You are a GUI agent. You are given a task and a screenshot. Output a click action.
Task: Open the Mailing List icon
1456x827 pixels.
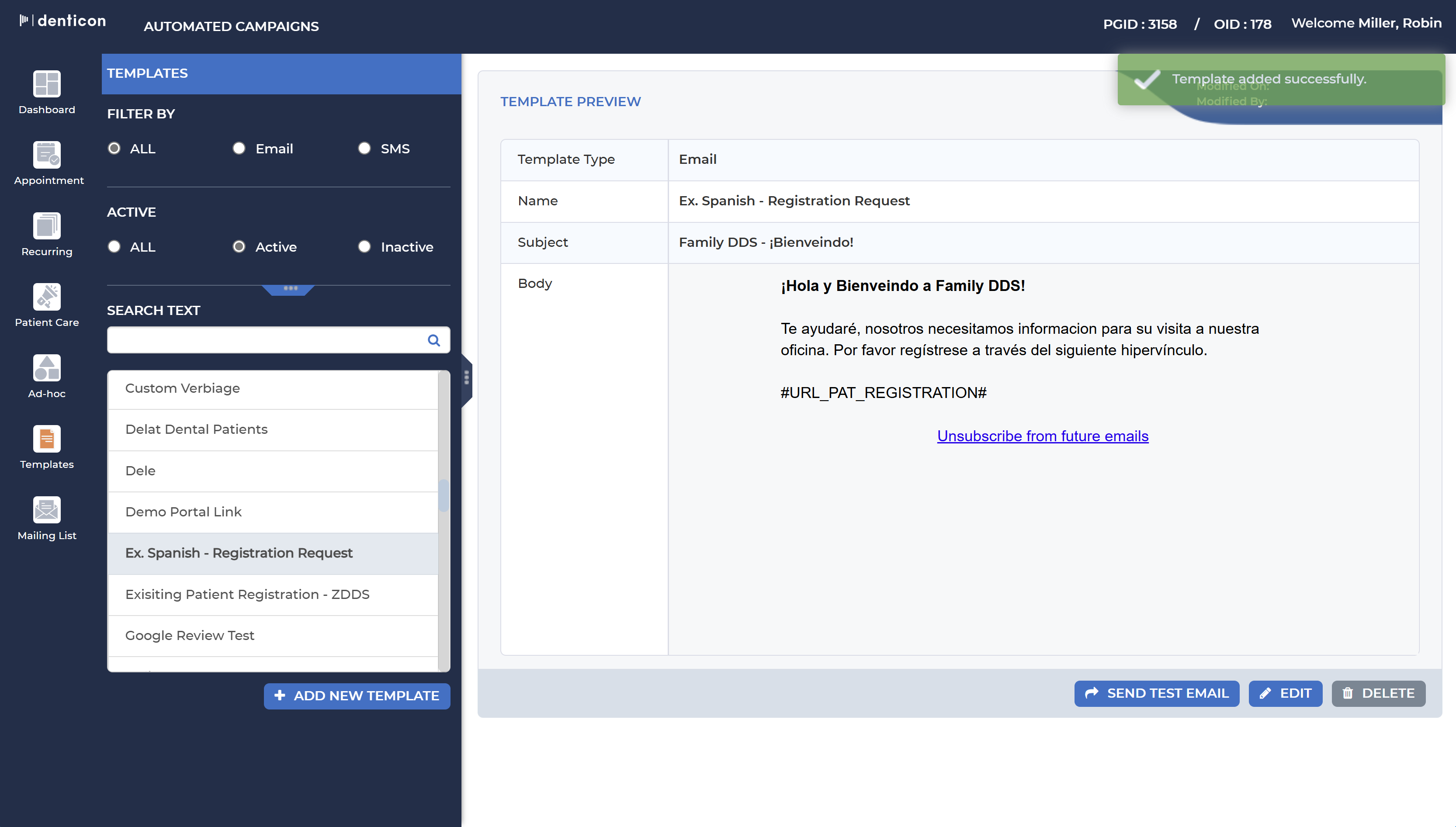click(47, 509)
